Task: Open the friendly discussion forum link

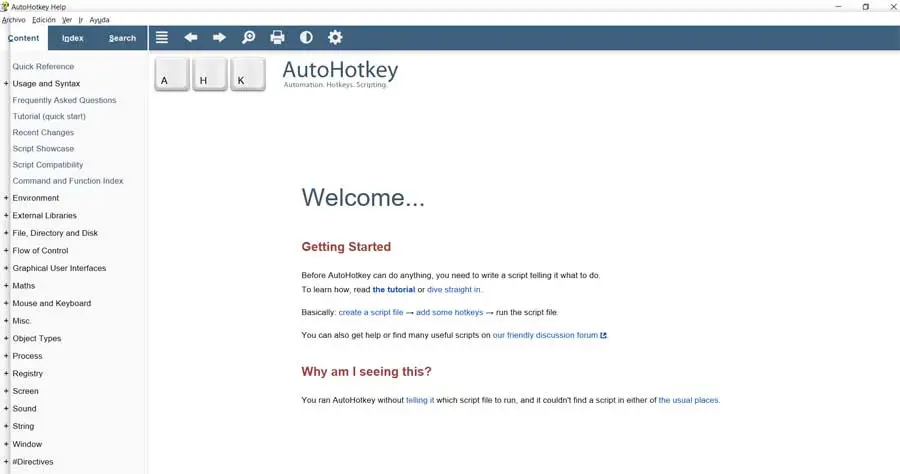Action: pyautogui.click(x=545, y=335)
